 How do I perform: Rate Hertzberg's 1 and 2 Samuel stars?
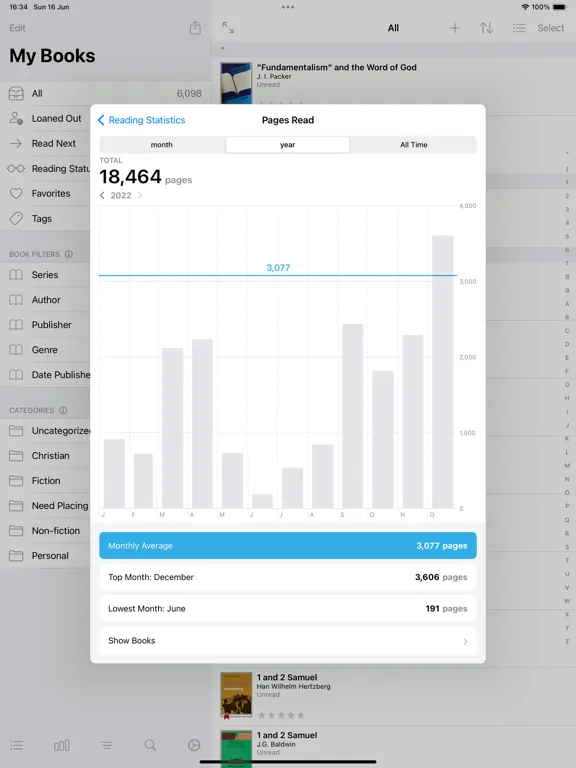click(x=281, y=715)
